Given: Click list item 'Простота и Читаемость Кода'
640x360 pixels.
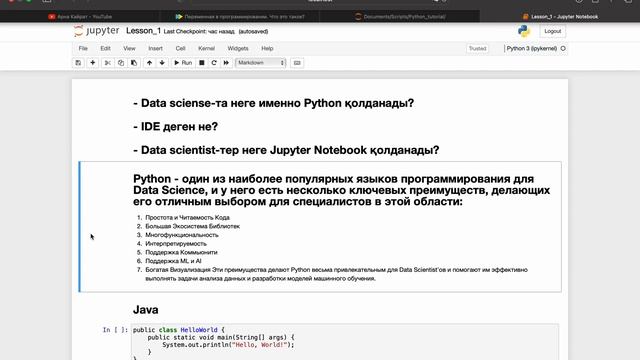Looking at the screenshot, I should 187,218.
